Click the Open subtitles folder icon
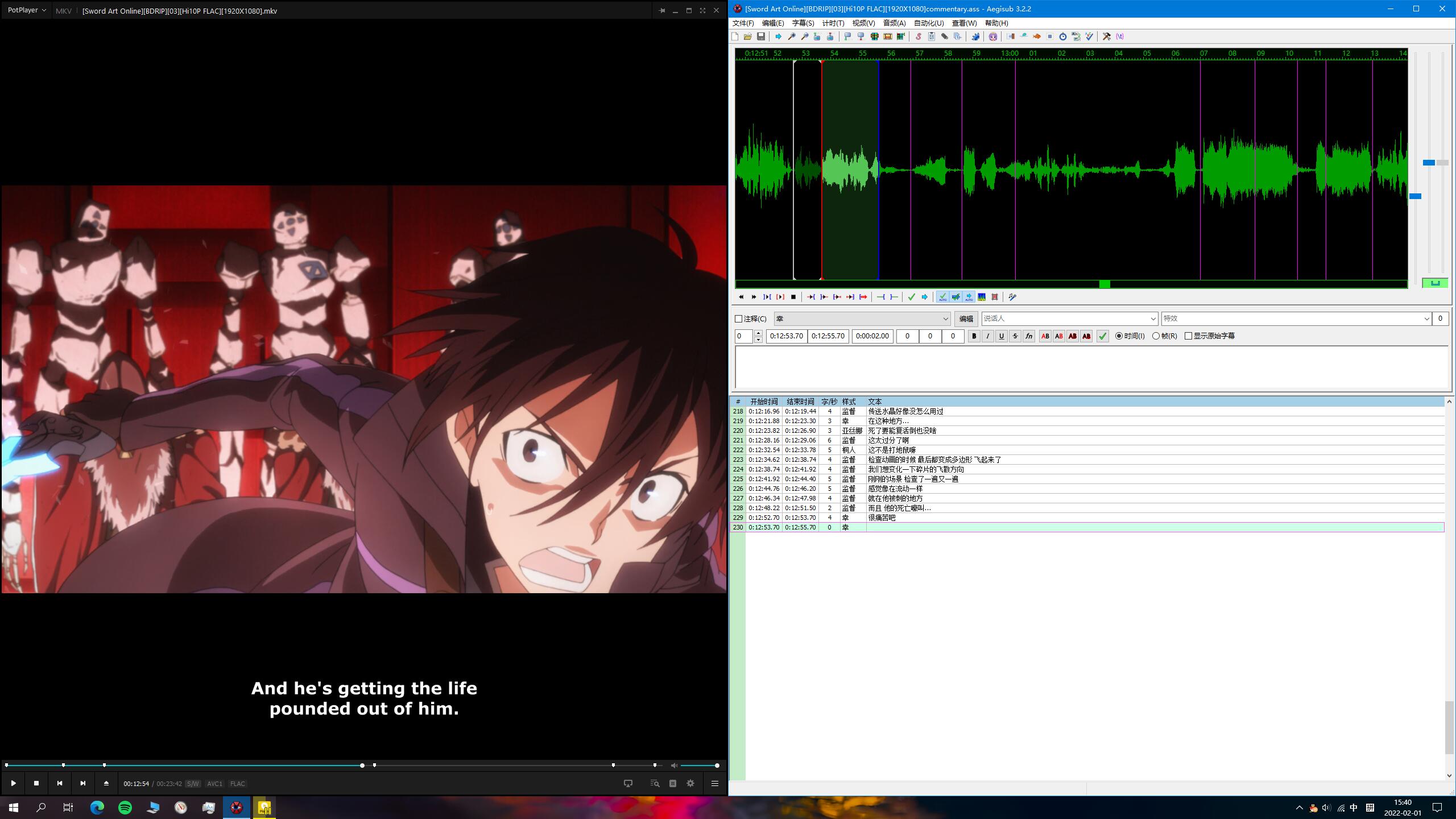 pyautogui.click(x=748, y=36)
